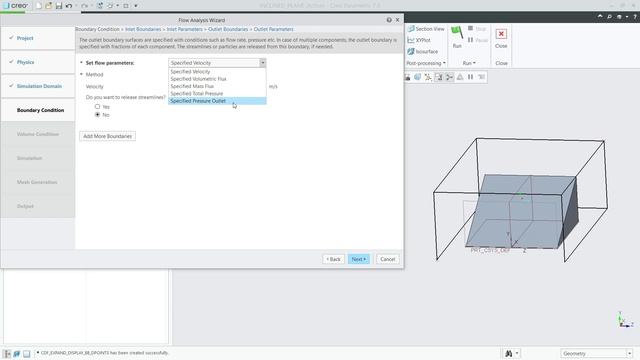Click the Back button
Viewport: 640px width, 360px height.
coord(333,259)
